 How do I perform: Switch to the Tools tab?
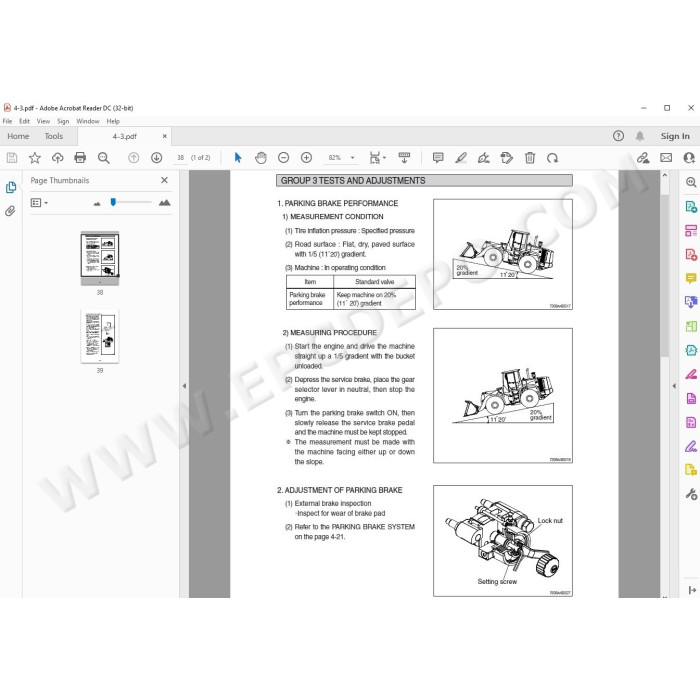(54, 136)
